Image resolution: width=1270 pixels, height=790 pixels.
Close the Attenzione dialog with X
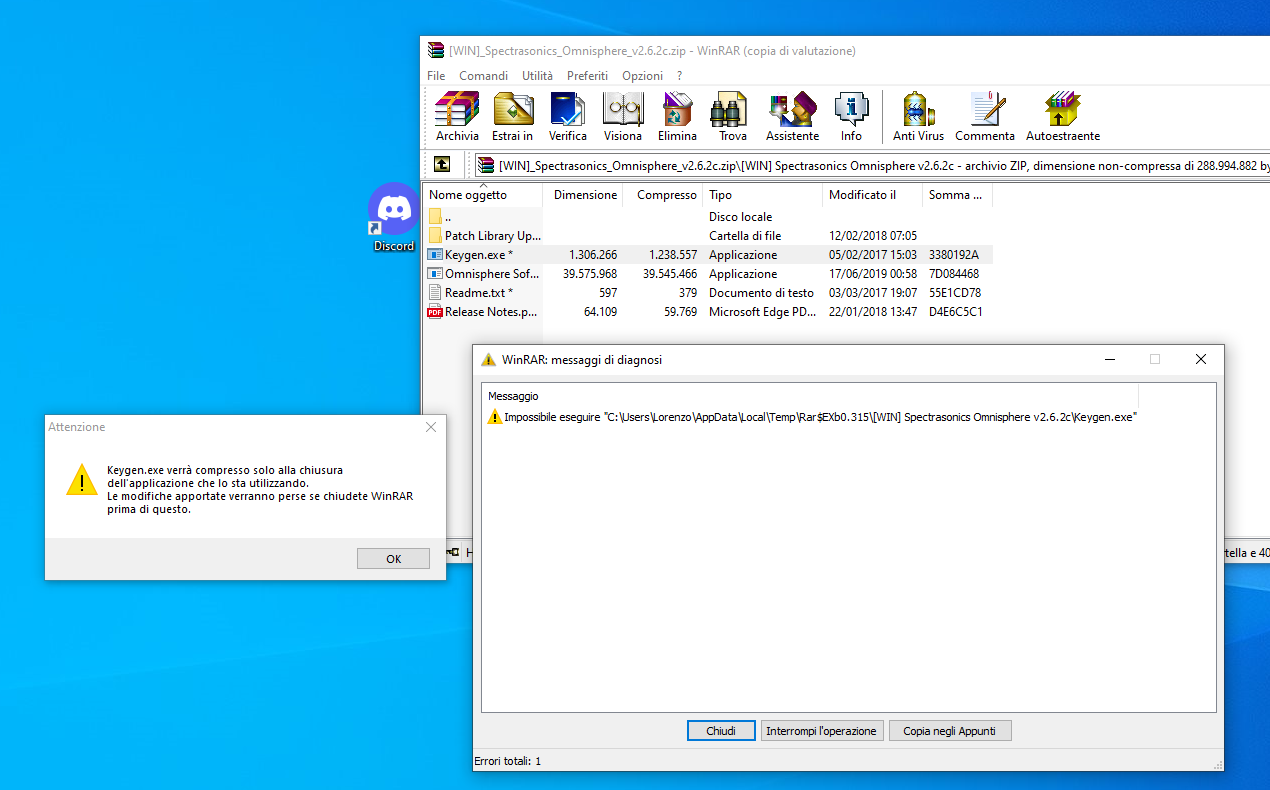coord(431,427)
